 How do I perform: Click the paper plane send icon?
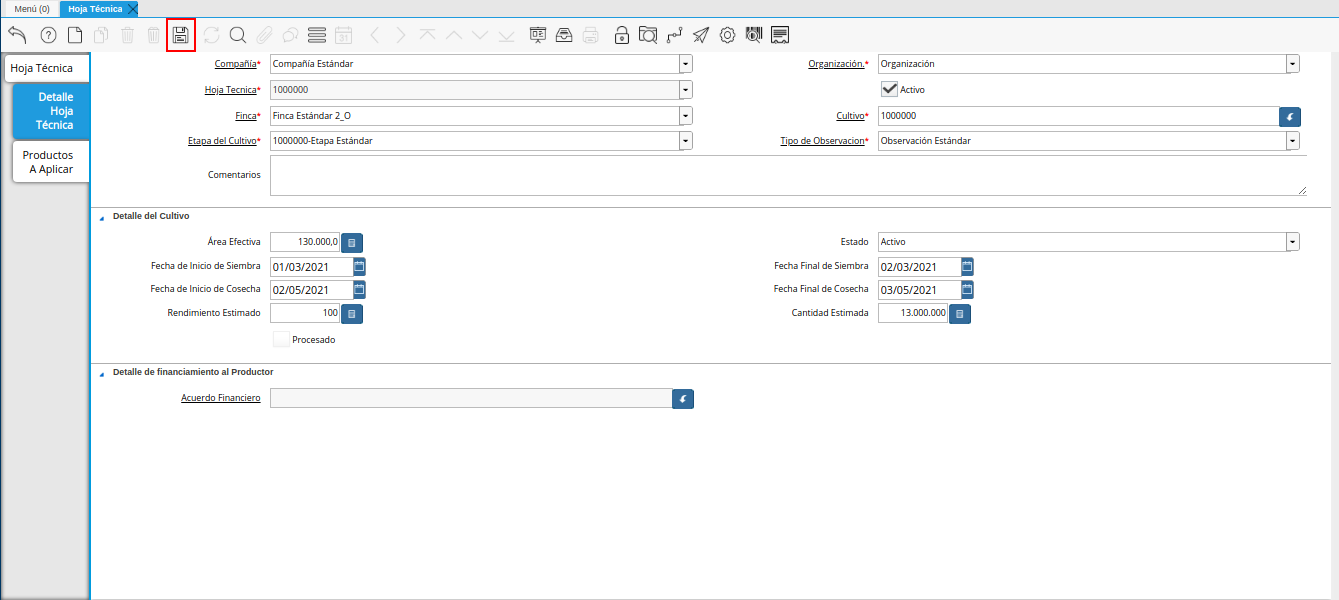701,35
